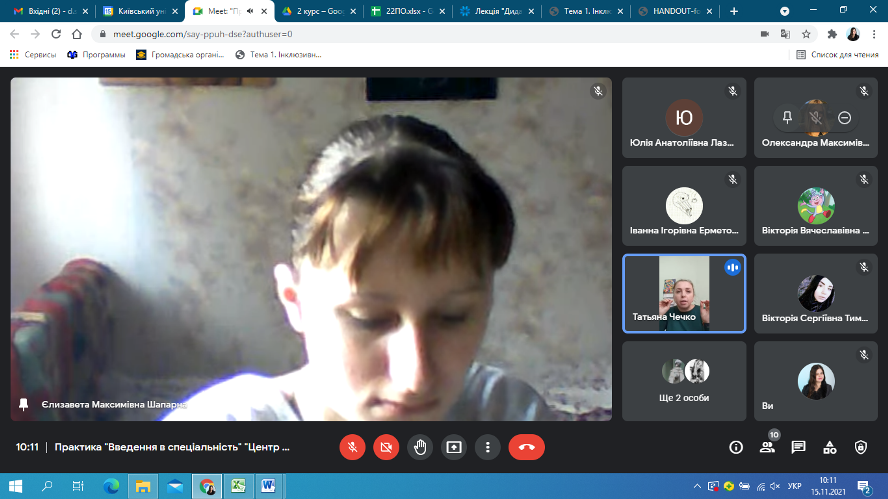
Task: Open Word from taskbar
Action: pos(268,486)
